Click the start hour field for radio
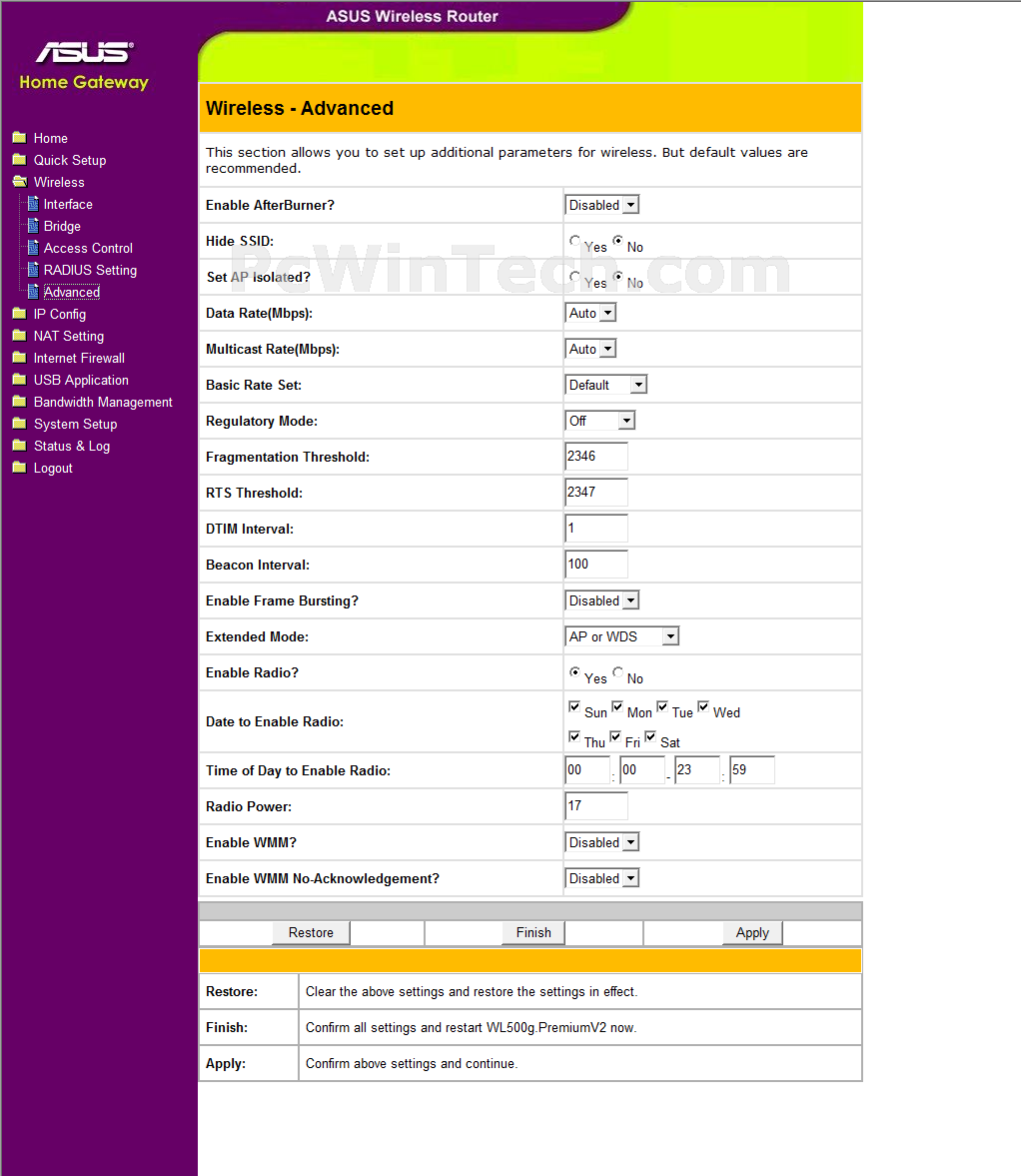This screenshot has width=1021, height=1176. (587, 769)
